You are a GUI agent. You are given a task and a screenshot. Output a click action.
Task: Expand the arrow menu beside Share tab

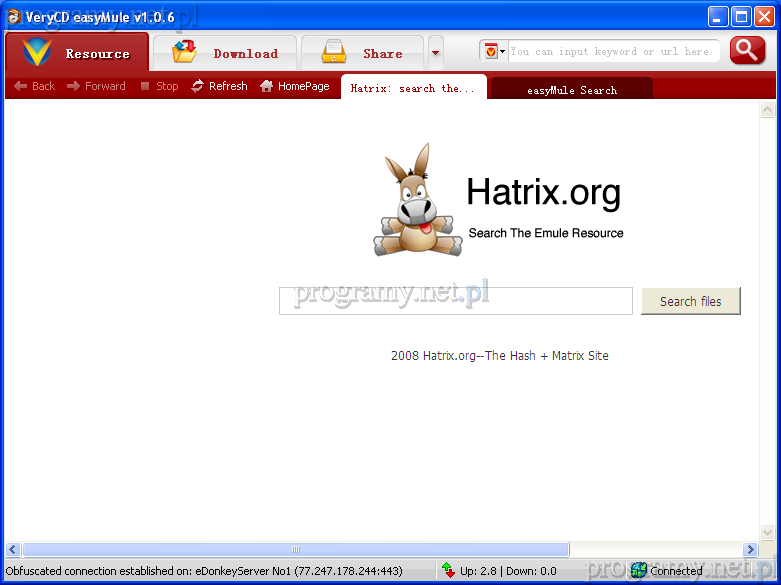(435, 53)
